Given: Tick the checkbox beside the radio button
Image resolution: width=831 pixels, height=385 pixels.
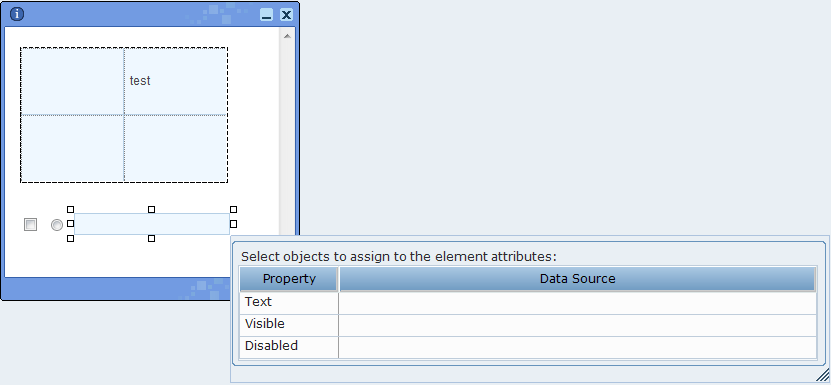Looking at the screenshot, I should (31, 224).
